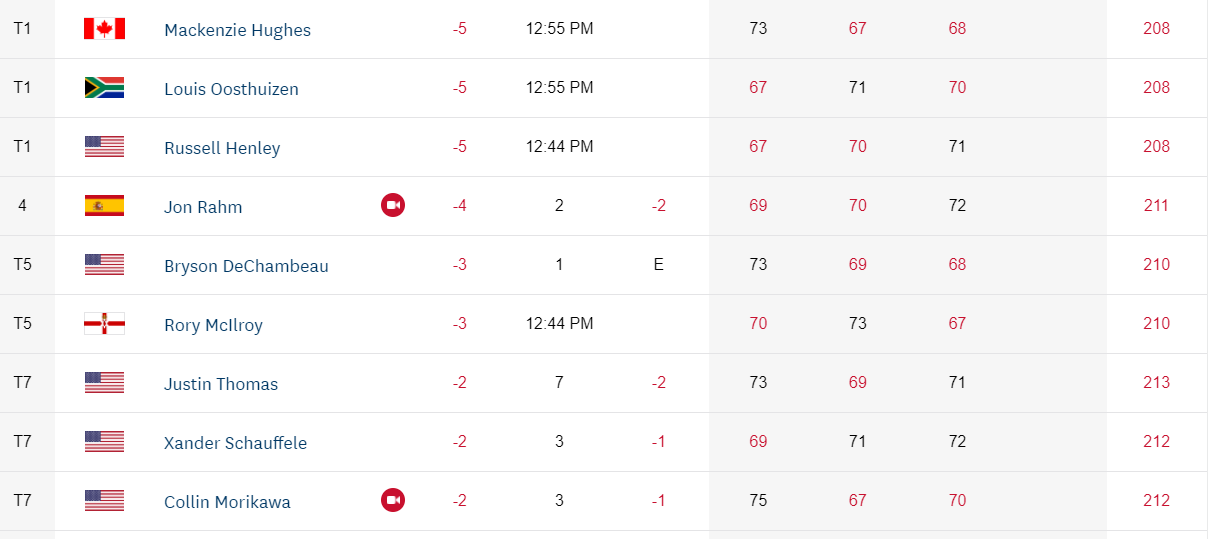Click the Northern Ireland flag beside Rory McIlroy
The width and height of the screenshot is (1208, 539).
(104, 324)
